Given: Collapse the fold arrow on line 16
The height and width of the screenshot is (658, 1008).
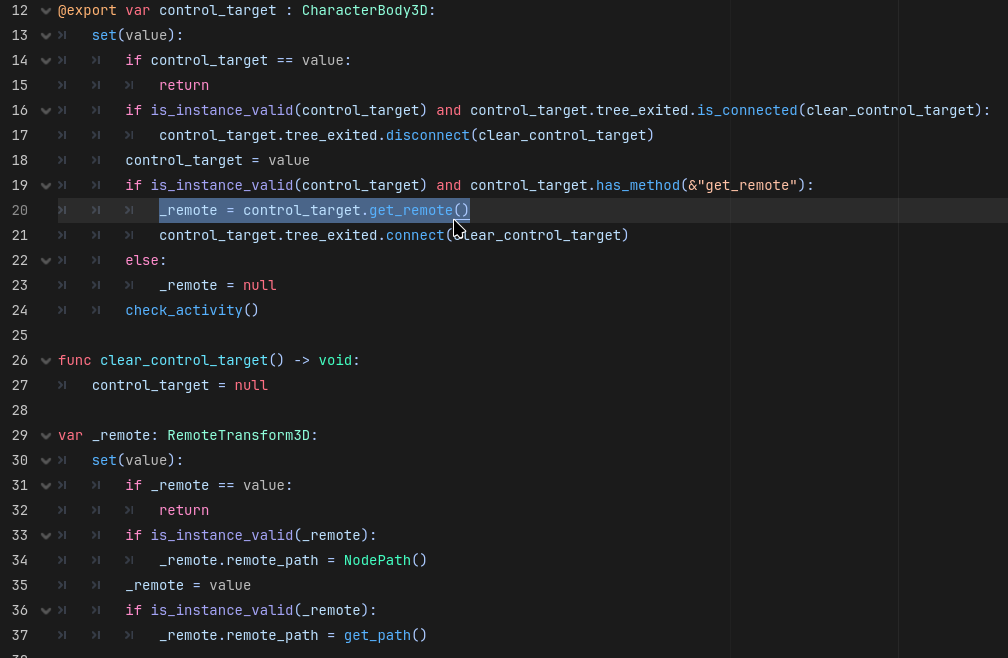Looking at the screenshot, I should (x=46, y=111).
